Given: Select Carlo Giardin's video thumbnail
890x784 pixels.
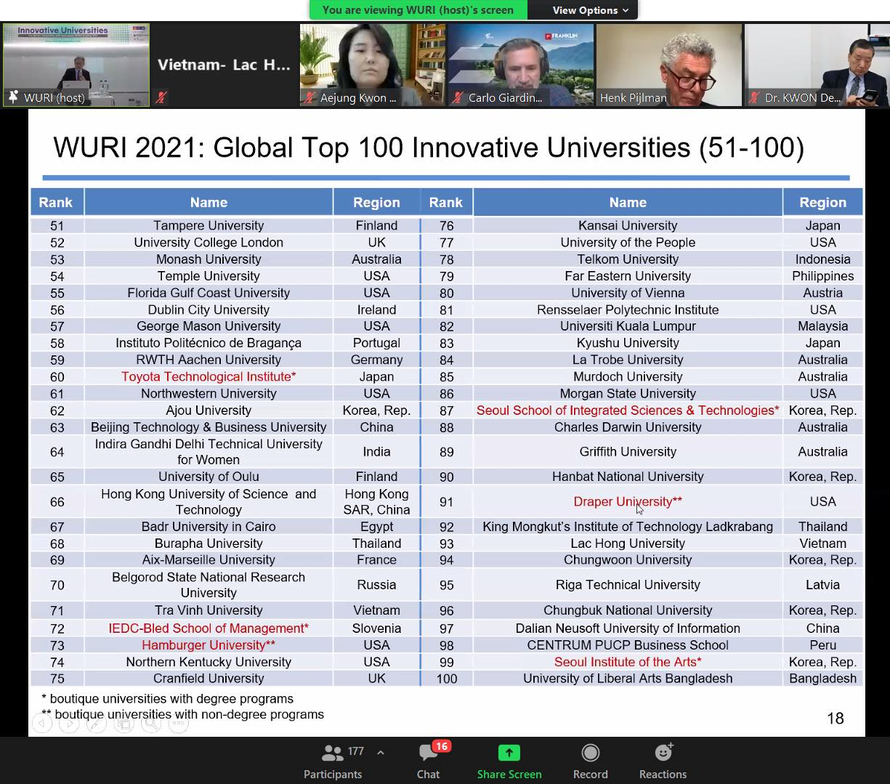Looking at the screenshot, I should click(520, 65).
